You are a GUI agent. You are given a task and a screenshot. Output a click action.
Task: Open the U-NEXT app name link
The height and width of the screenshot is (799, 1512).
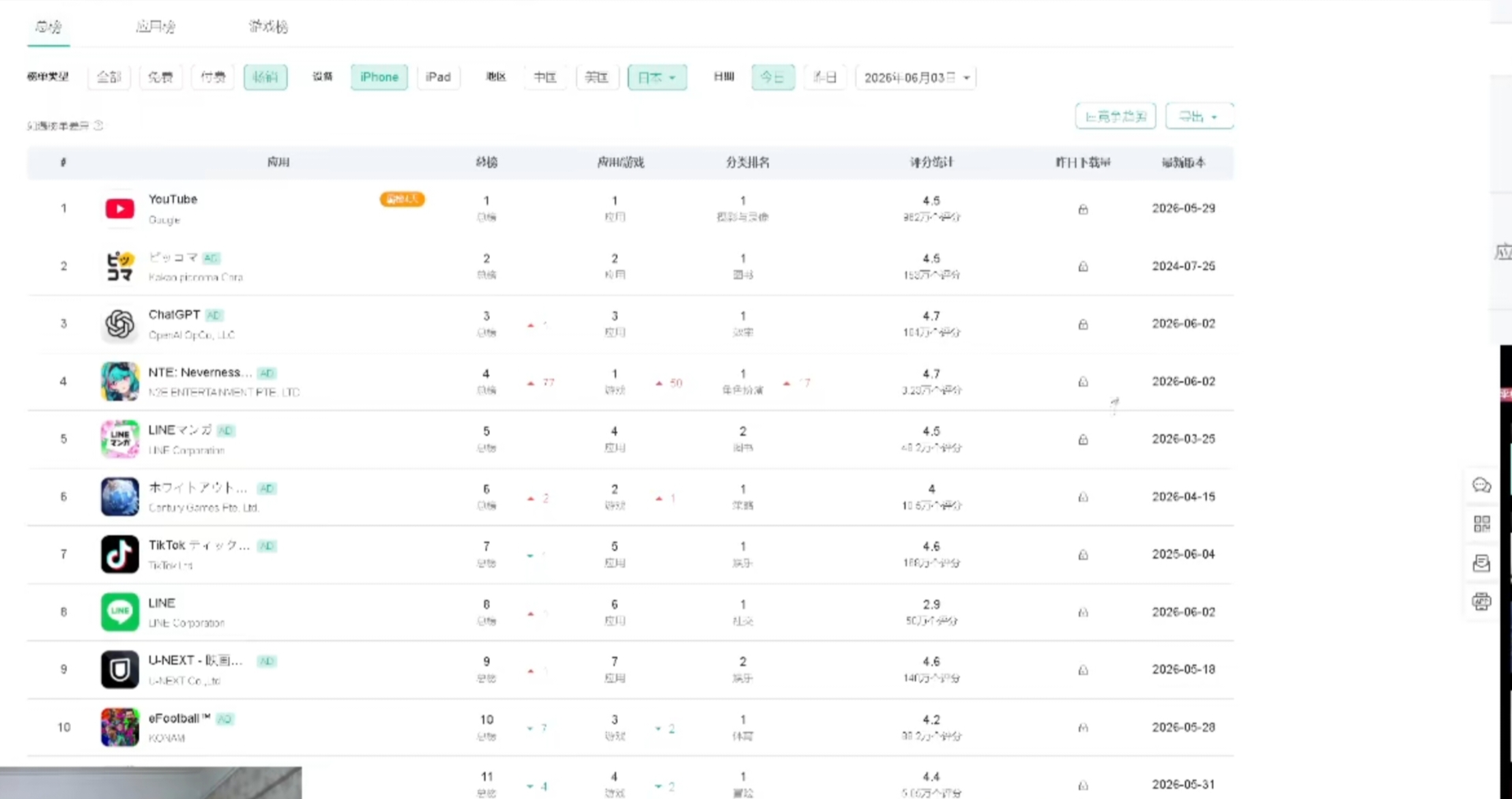tap(196, 660)
